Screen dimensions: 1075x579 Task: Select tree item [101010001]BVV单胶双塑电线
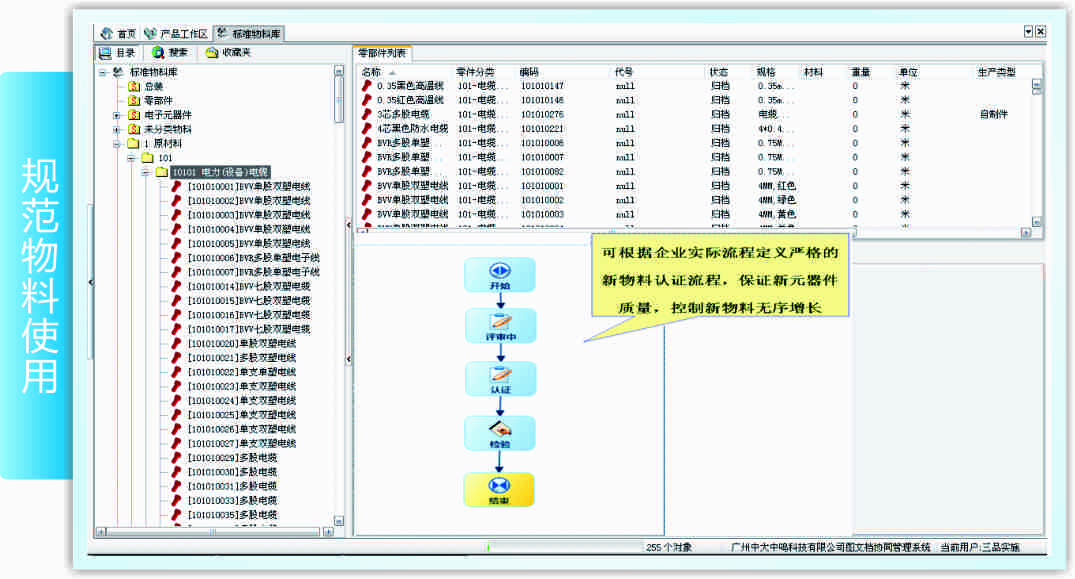click(248, 186)
